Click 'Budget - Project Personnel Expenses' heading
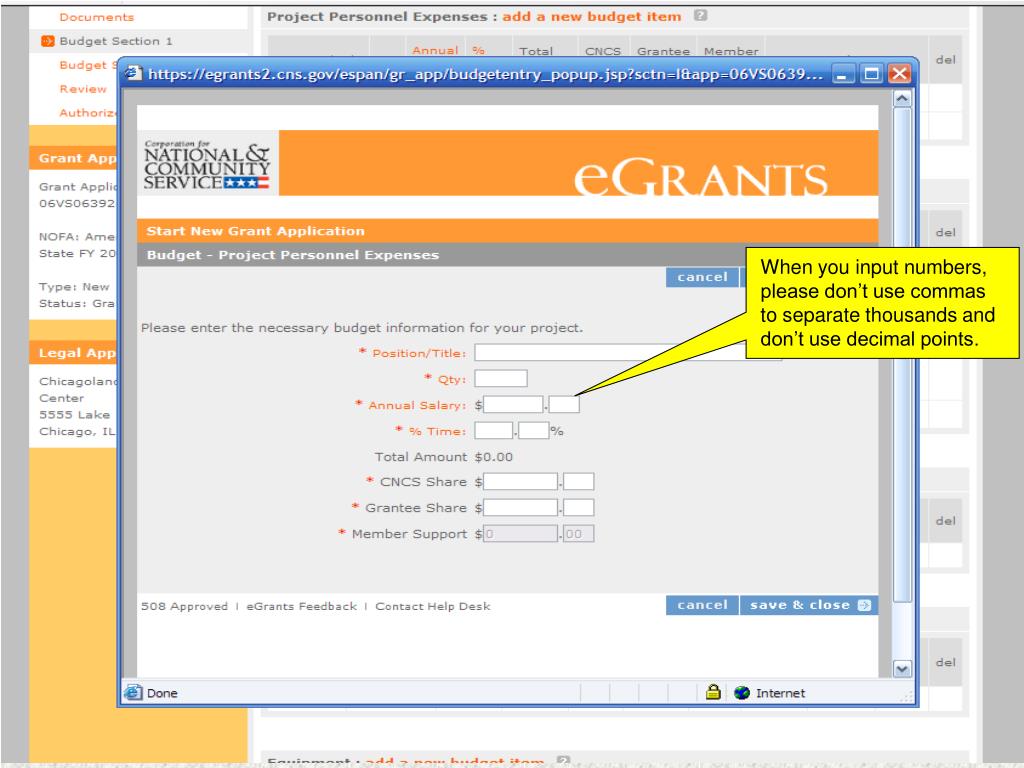Image resolution: width=1024 pixels, height=768 pixels. point(293,255)
